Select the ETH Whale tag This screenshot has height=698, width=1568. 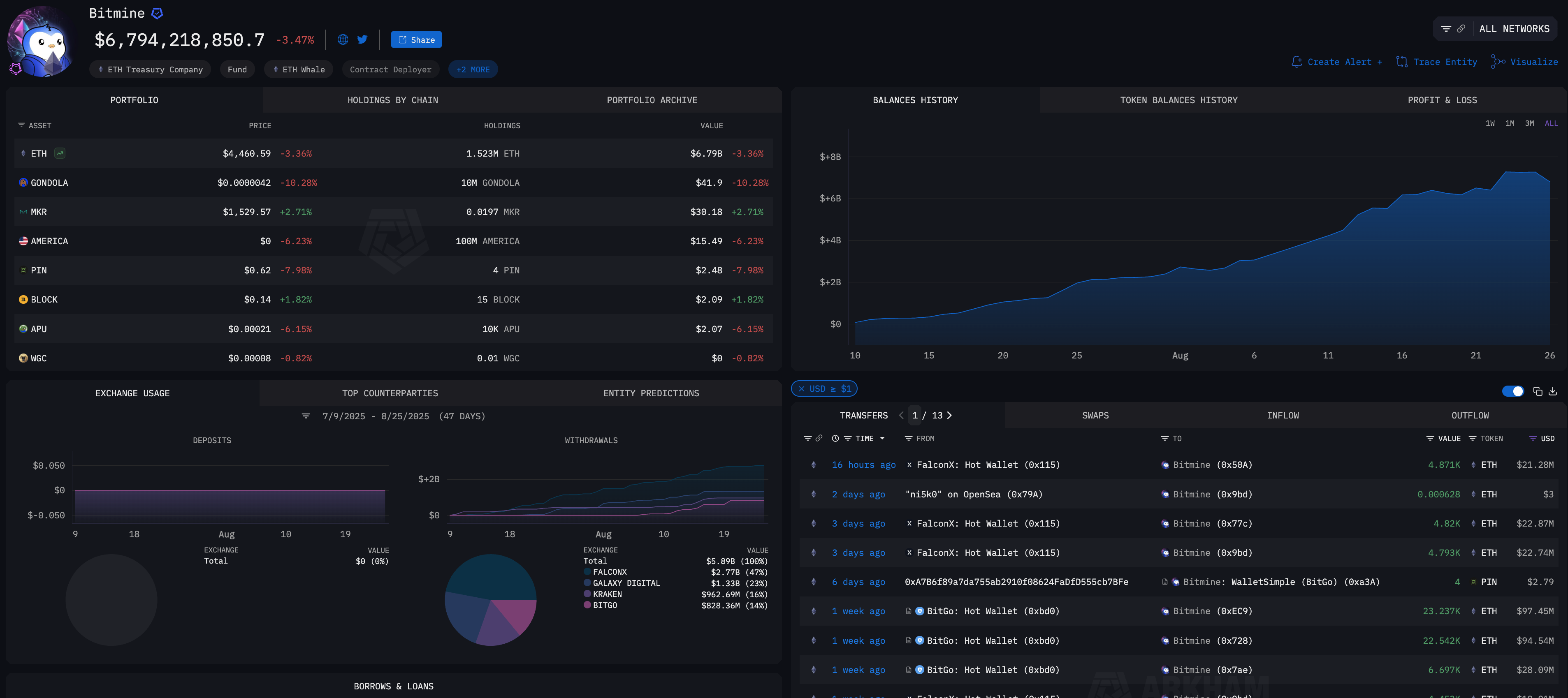coord(299,69)
